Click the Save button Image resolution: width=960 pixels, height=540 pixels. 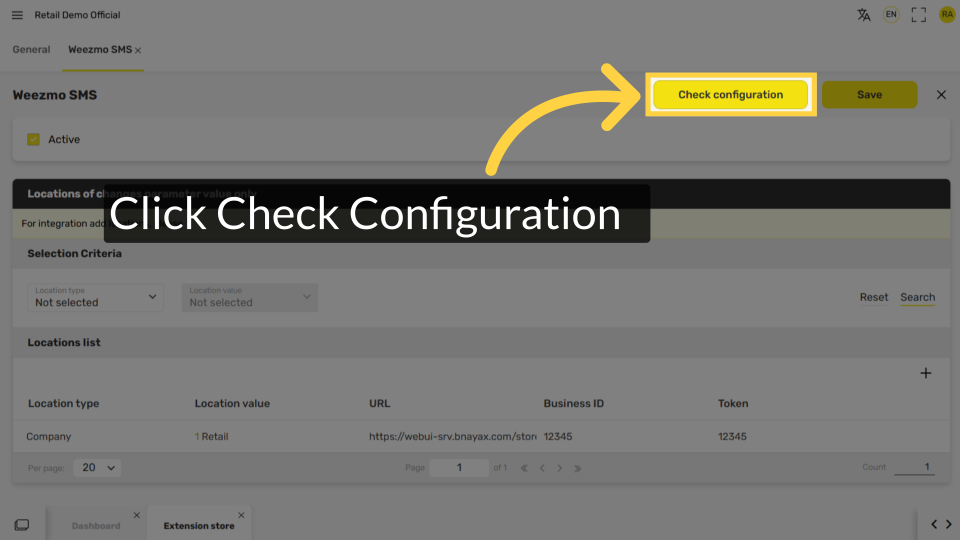869,94
